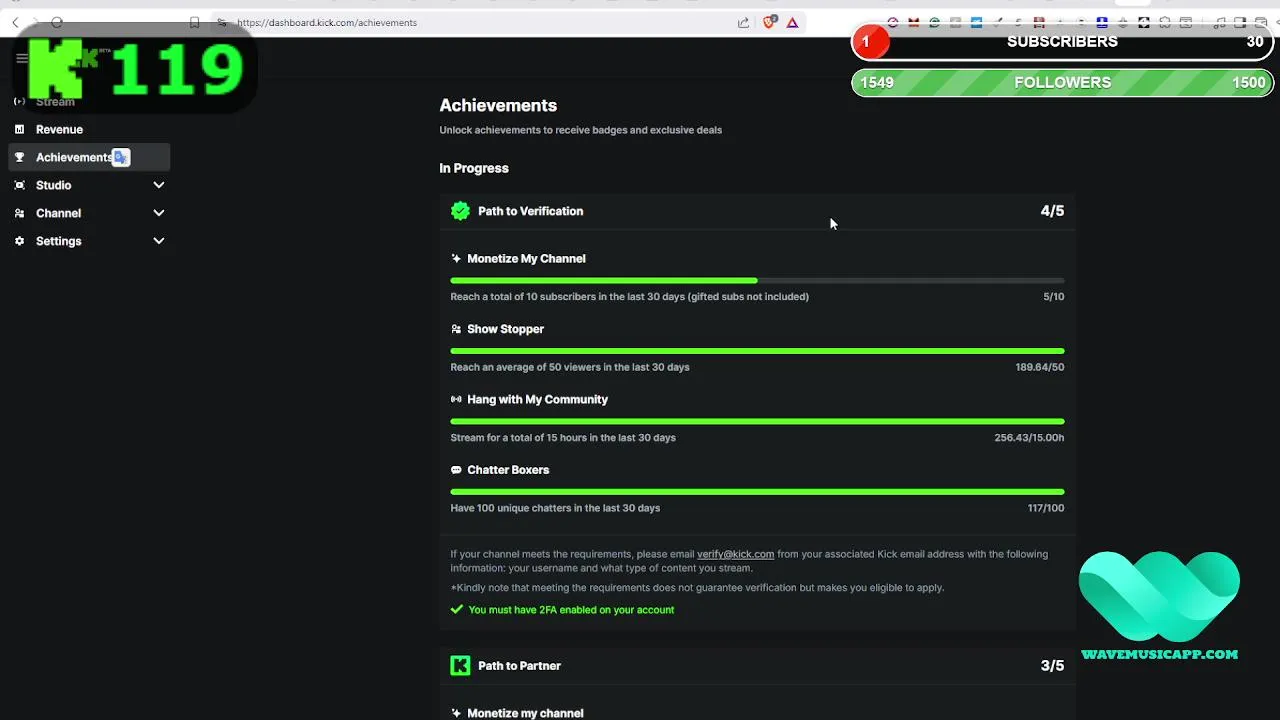Select the Channel item in the sidebar
1280x720 pixels.
[x=58, y=213]
